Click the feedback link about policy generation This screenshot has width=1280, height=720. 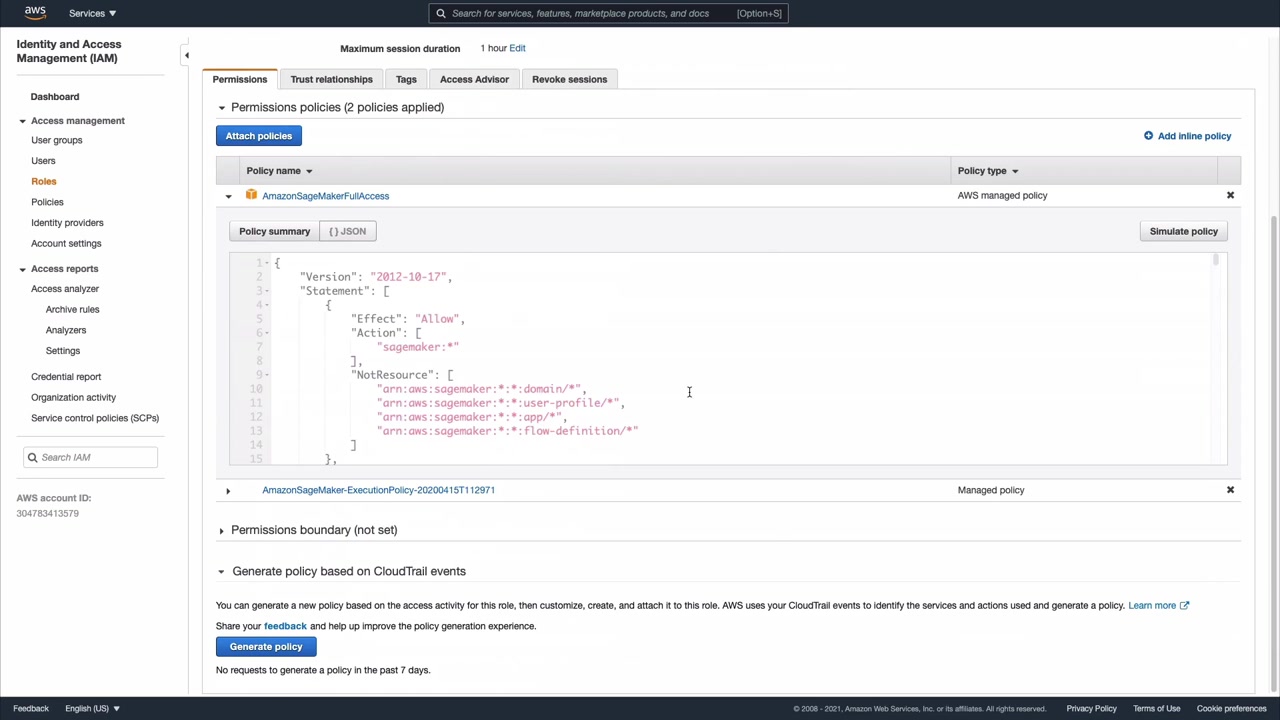(285, 626)
